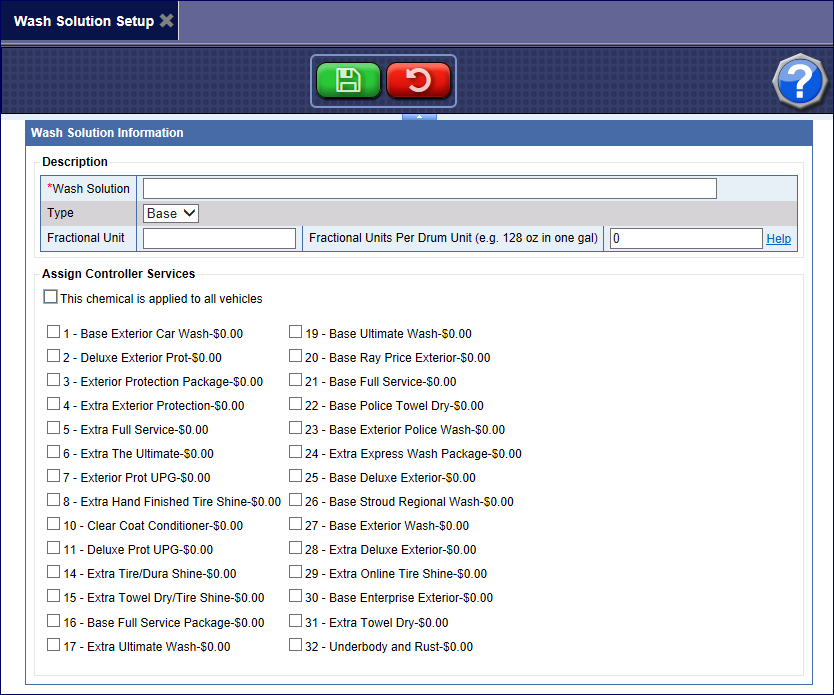
Task: Click the red Undo reset icon
Action: point(418,81)
